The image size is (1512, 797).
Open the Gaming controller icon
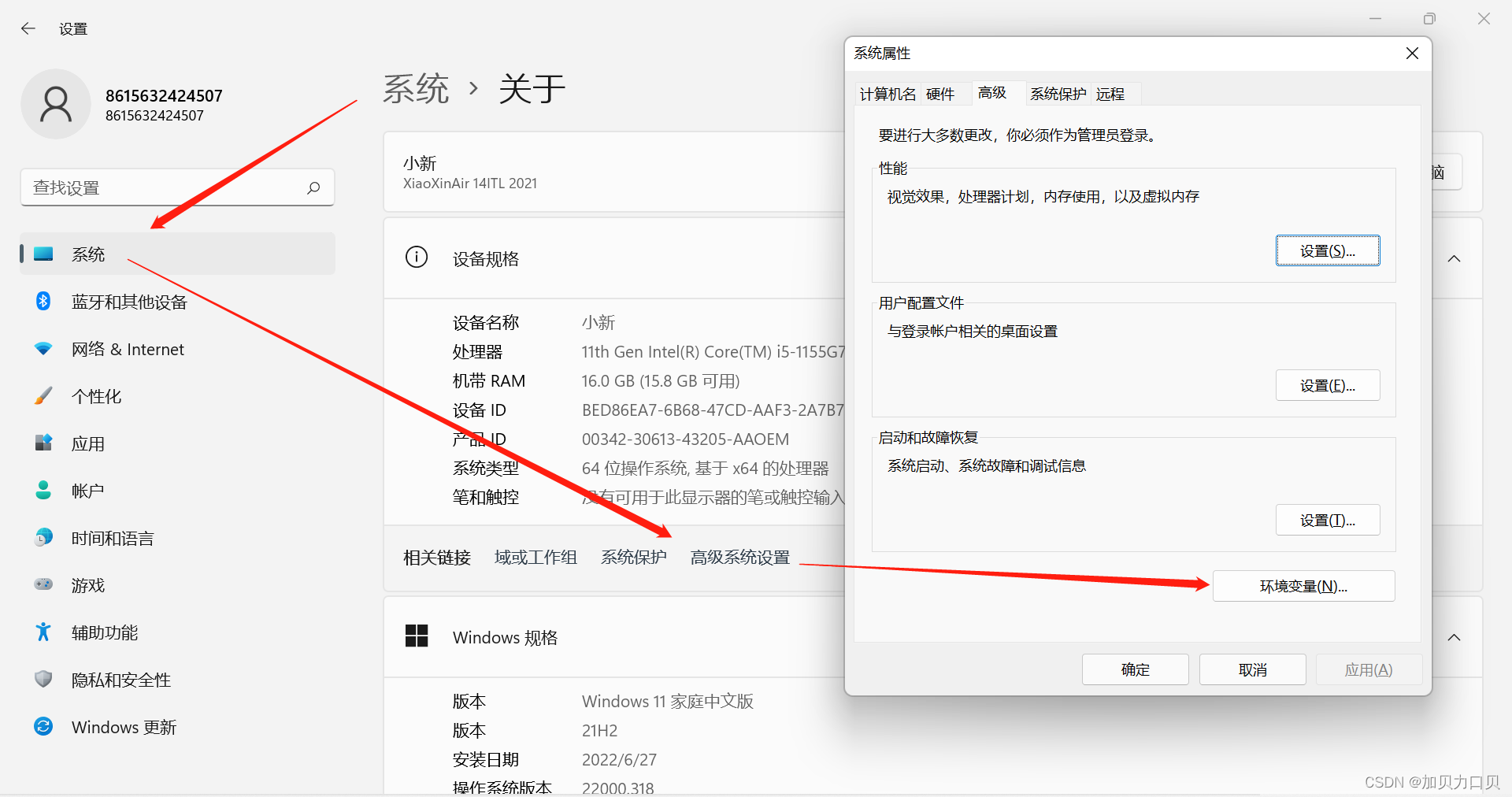pyautogui.click(x=43, y=584)
